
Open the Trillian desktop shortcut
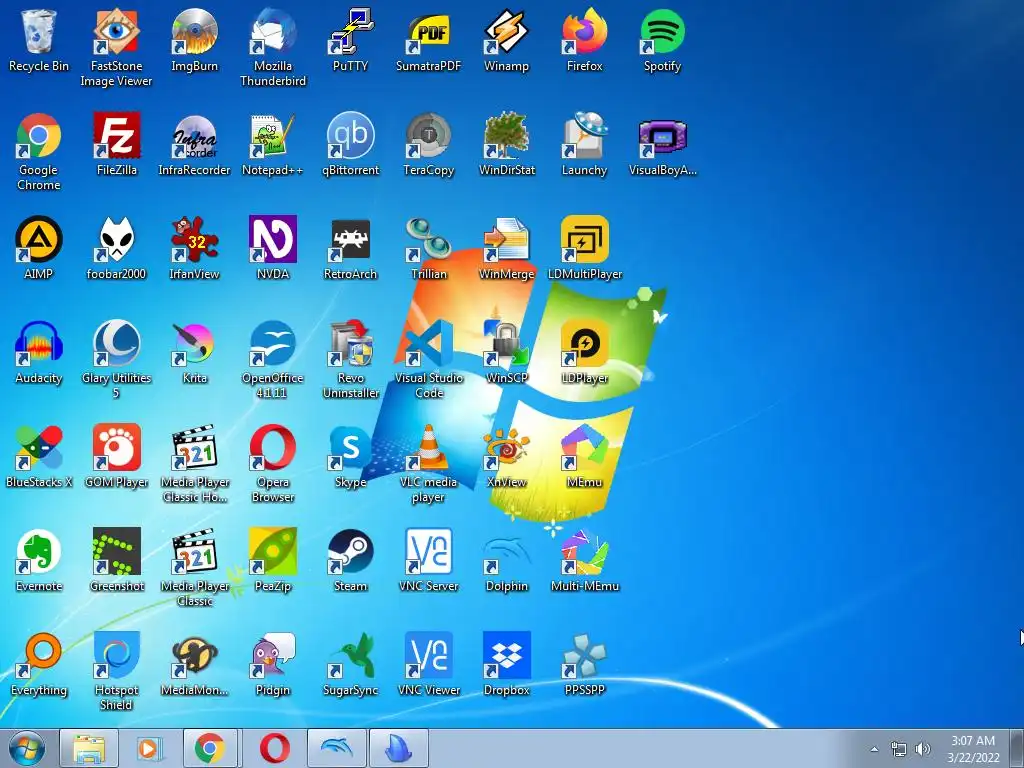point(428,240)
